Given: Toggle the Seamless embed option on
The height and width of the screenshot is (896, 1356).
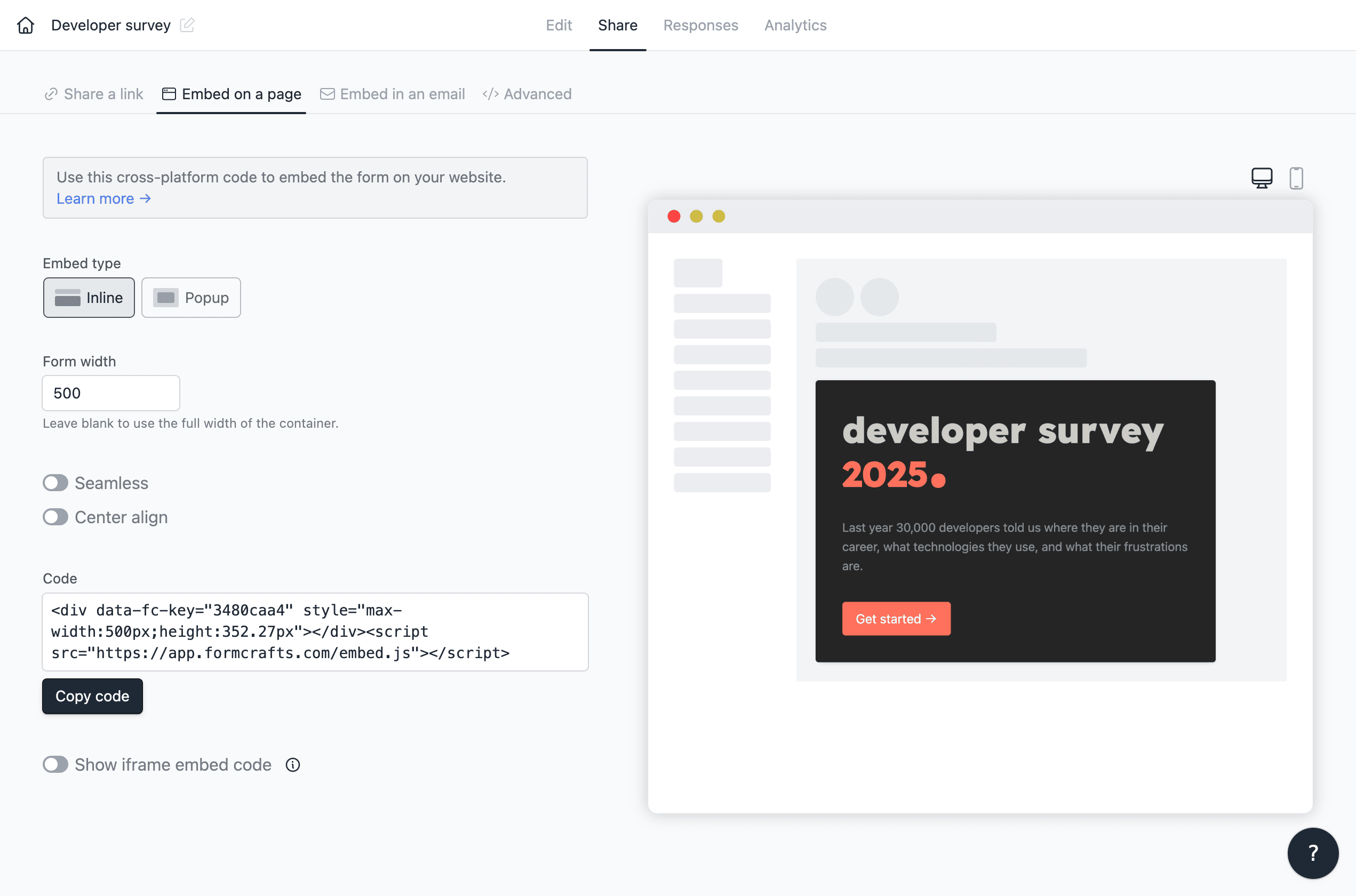Looking at the screenshot, I should coord(54,483).
